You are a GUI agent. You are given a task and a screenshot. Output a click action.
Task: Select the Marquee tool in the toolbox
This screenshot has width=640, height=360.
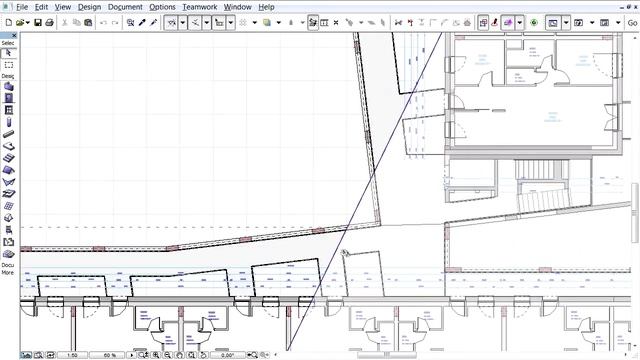(x=9, y=65)
